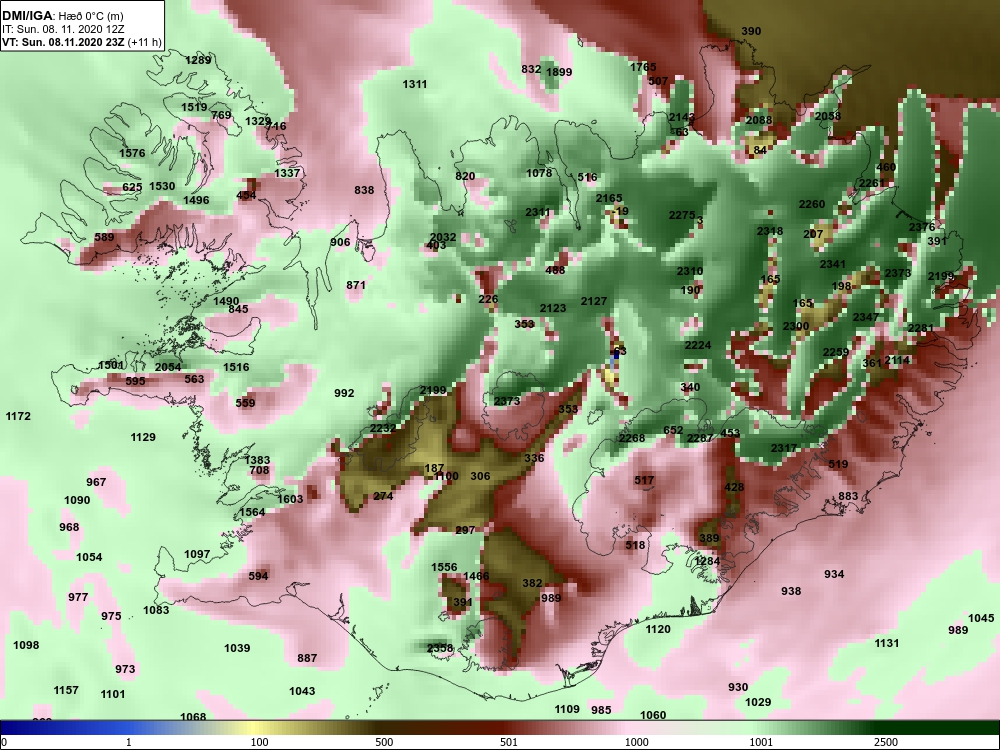Select the map value '2317'
This screenshot has height=750, width=1000.
pos(784,448)
